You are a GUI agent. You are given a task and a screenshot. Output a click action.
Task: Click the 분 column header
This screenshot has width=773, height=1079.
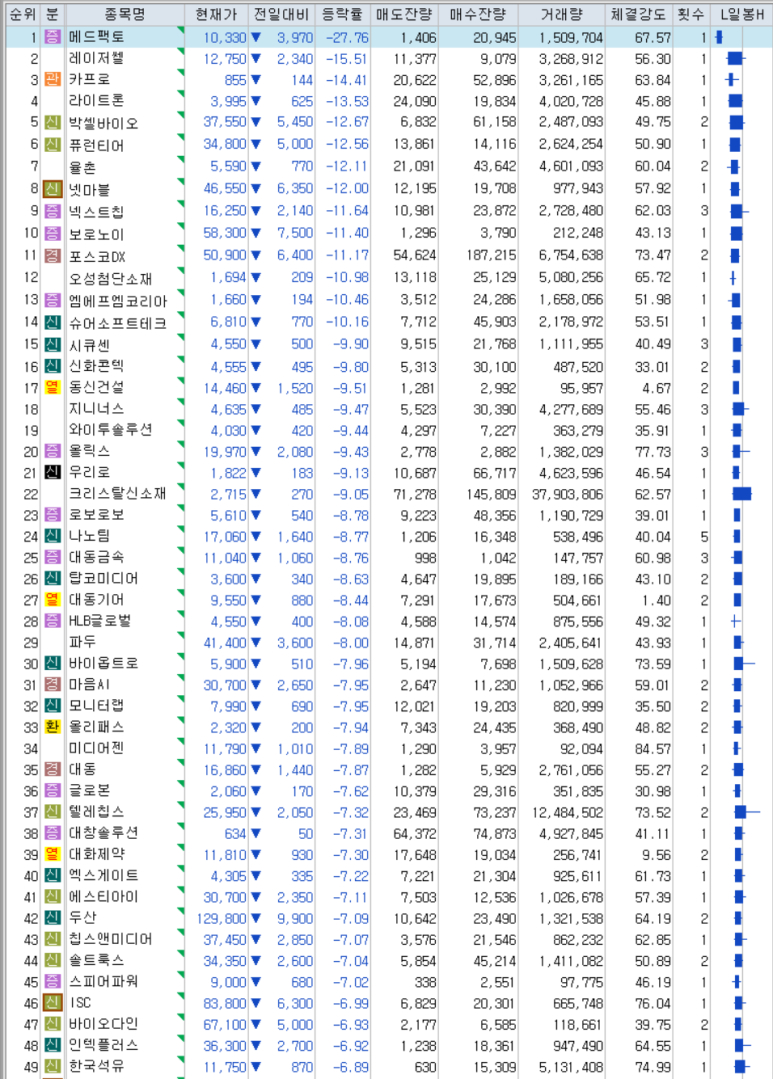pos(52,14)
